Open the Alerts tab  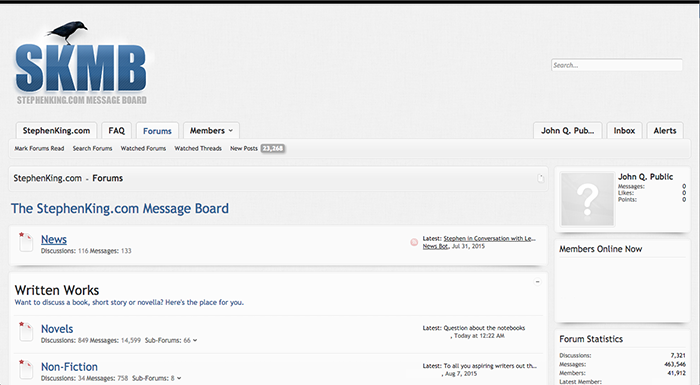[x=665, y=130]
